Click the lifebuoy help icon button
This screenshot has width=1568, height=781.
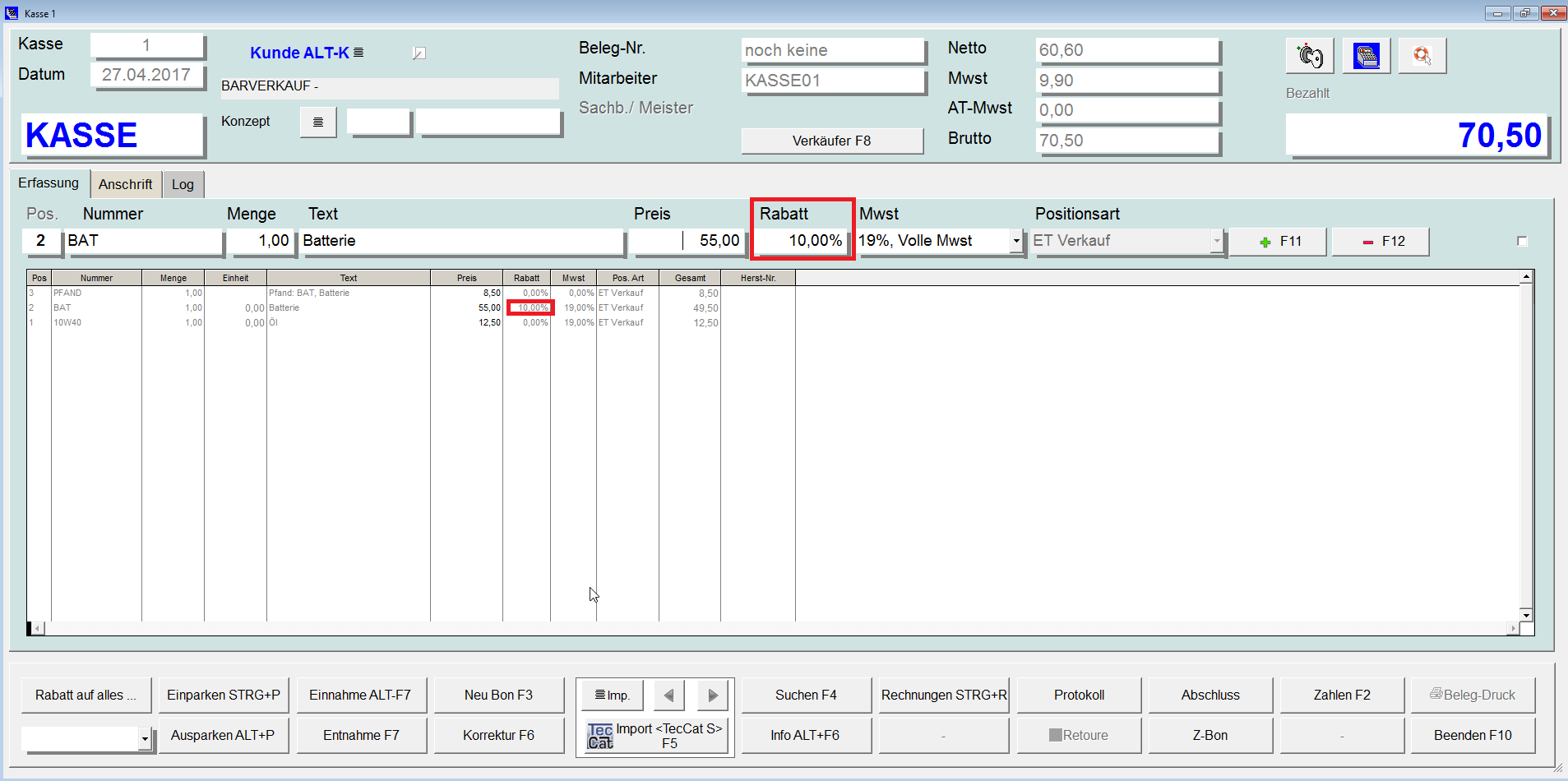pyautogui.click(x=1422, y=56)
